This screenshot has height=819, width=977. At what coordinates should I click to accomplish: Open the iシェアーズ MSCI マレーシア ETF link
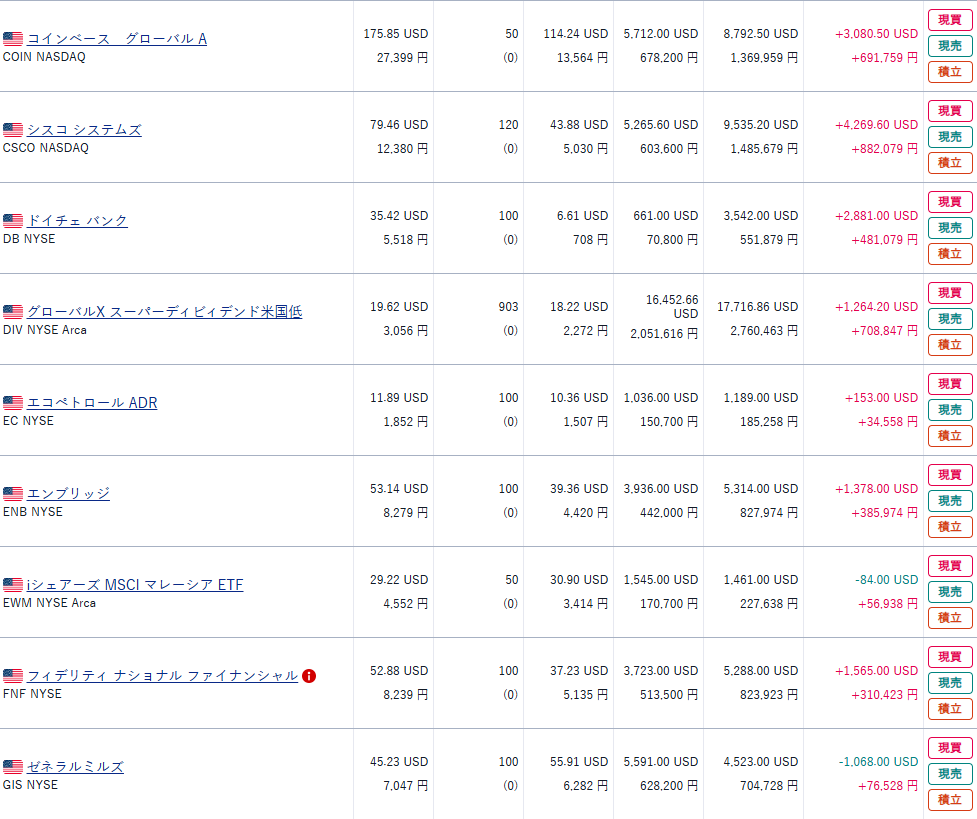pyautogui.click(x=135, y=585)
